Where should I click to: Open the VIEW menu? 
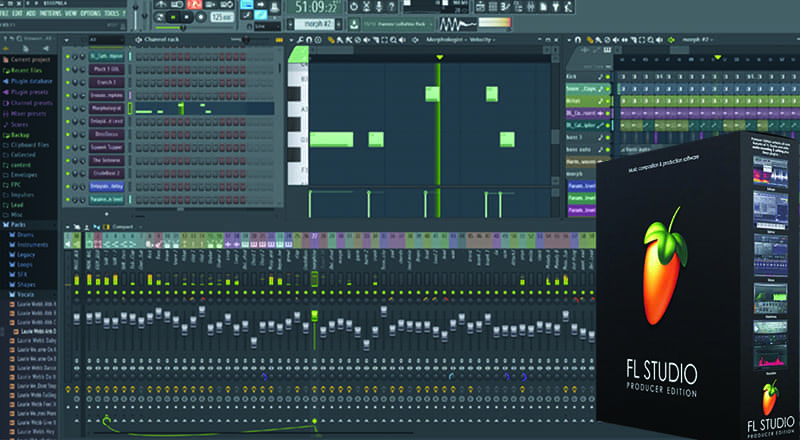[x=71, y=13]
